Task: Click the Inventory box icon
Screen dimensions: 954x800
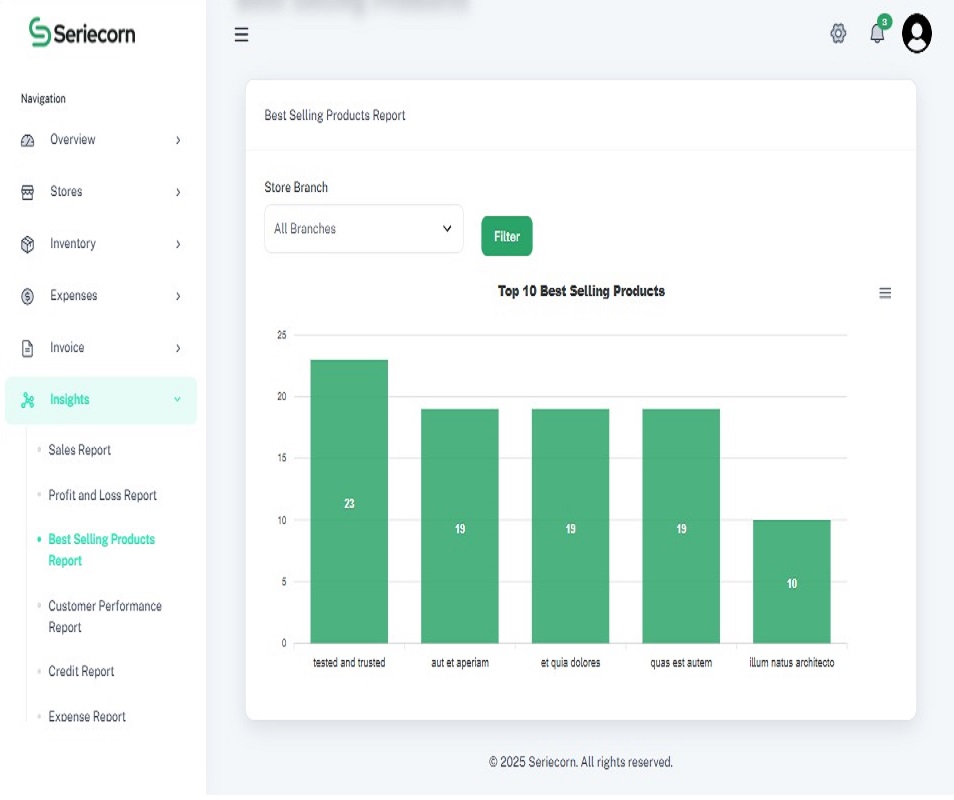Action: click(x=27, y=244)
